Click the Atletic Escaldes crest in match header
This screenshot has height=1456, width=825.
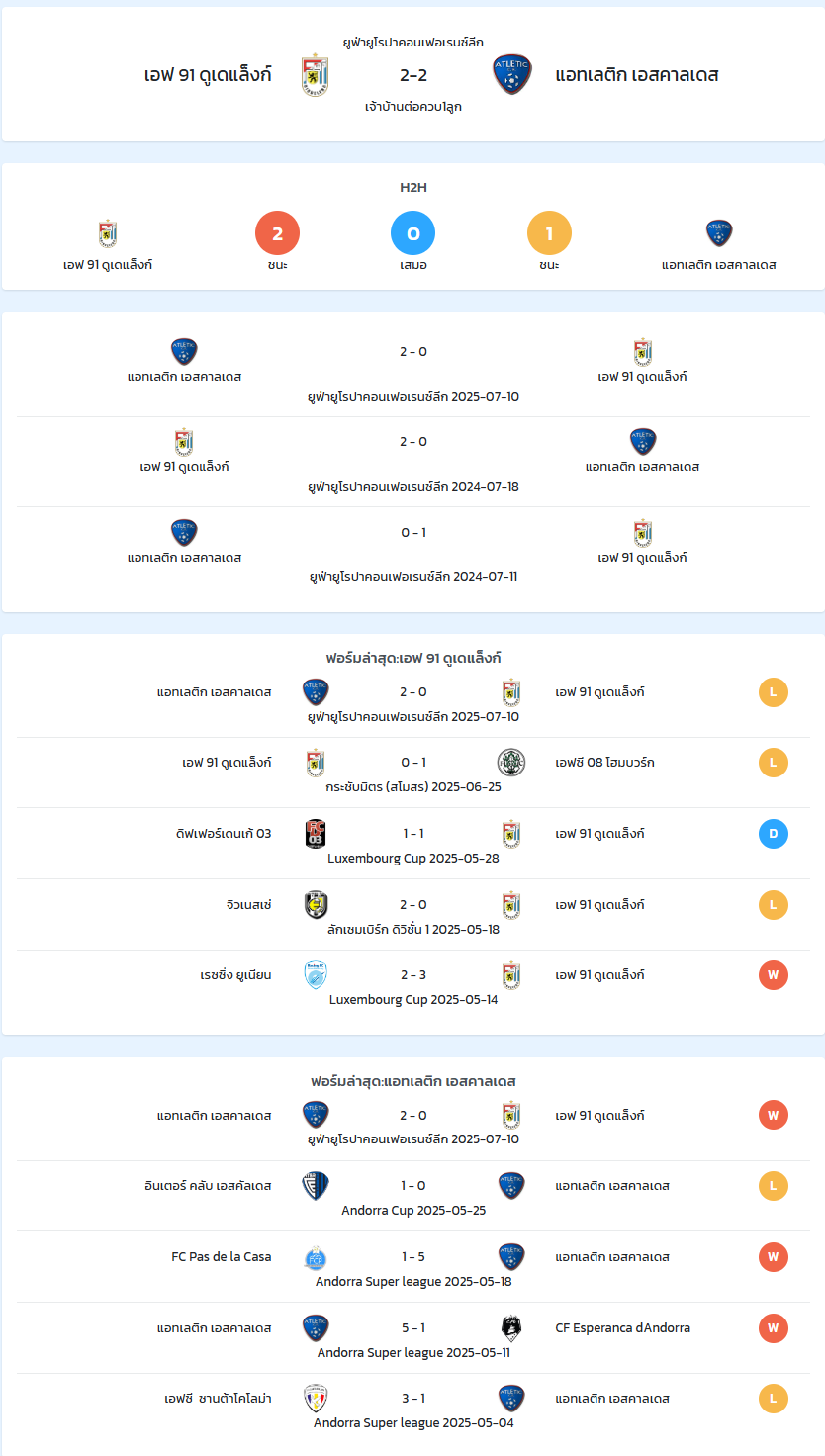pos(512,75)
